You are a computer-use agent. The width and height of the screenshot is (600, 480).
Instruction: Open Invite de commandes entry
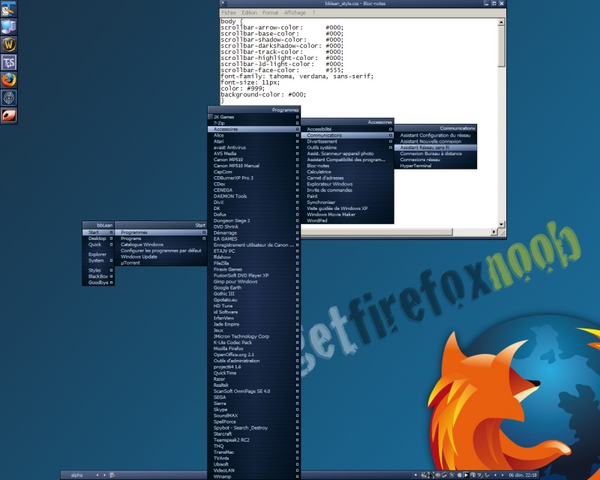347,190
